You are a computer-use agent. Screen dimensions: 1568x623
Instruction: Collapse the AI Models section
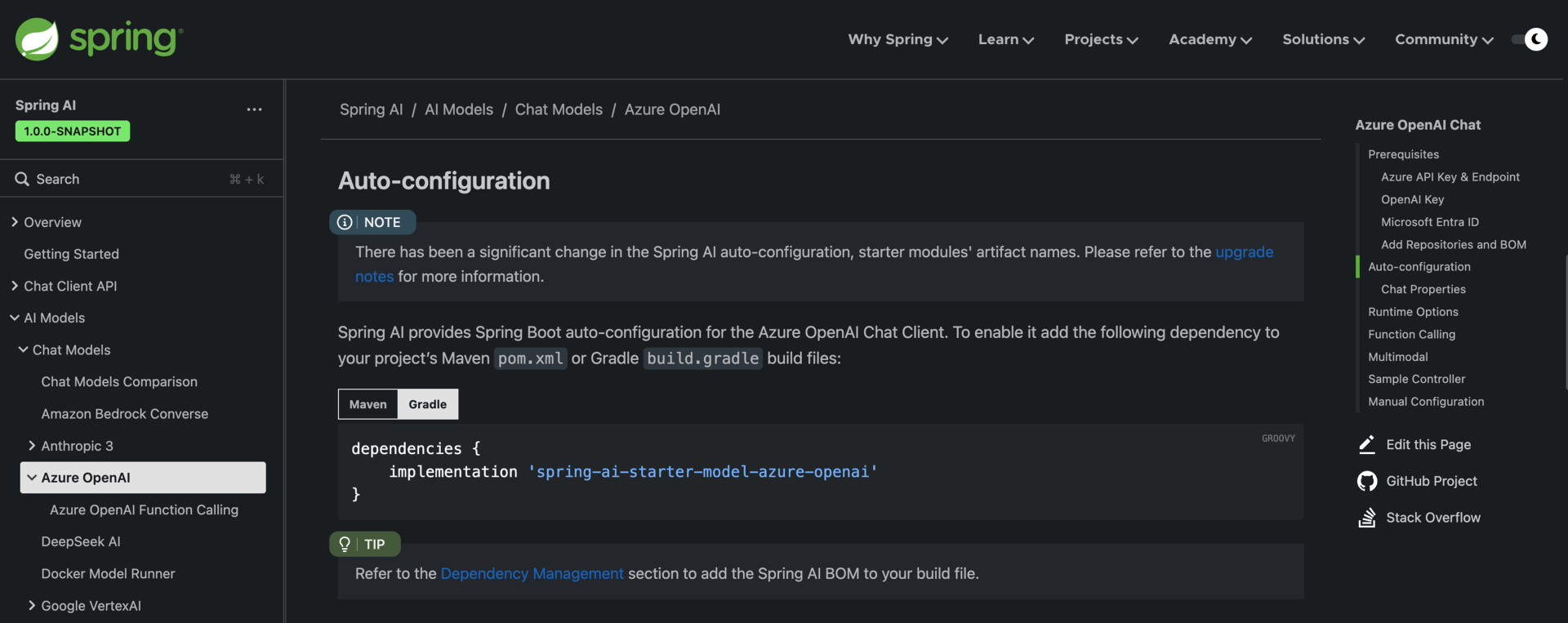pos(15,318)
